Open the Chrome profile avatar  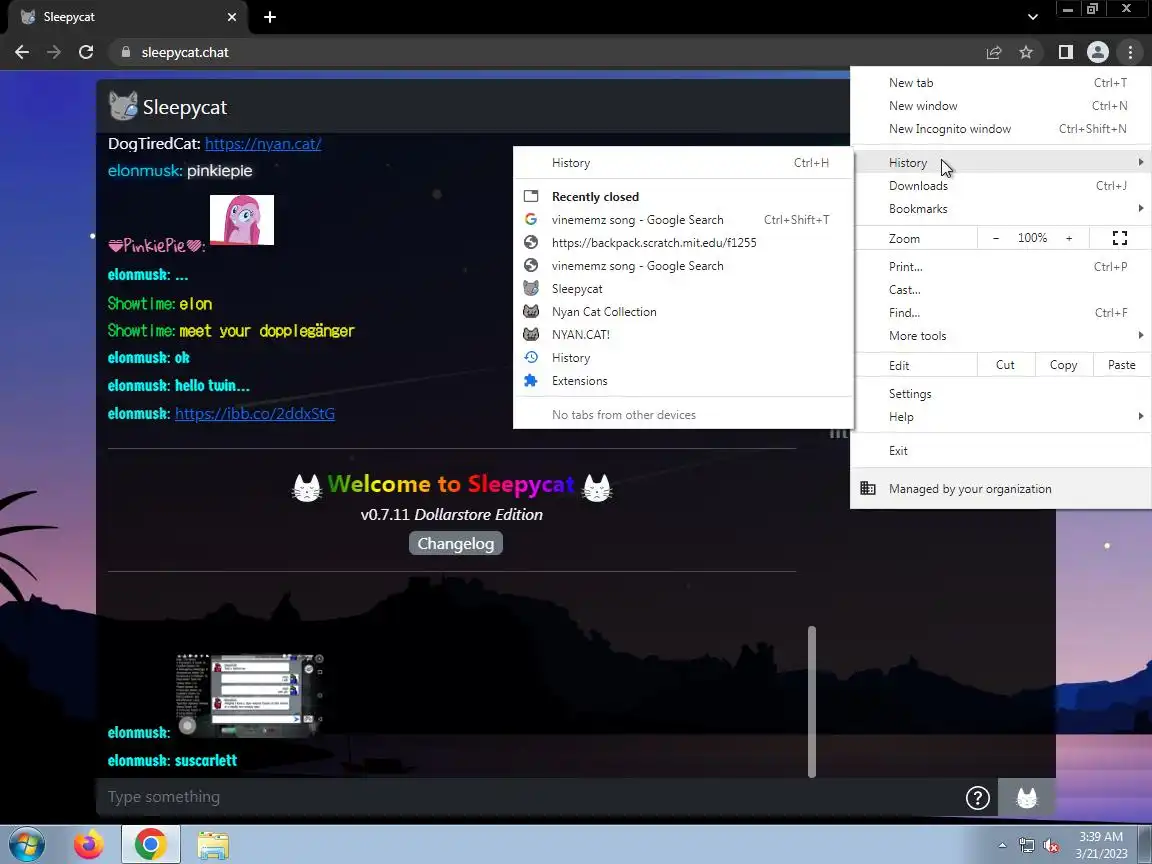pyautogui.click(x=1098, y=52)
